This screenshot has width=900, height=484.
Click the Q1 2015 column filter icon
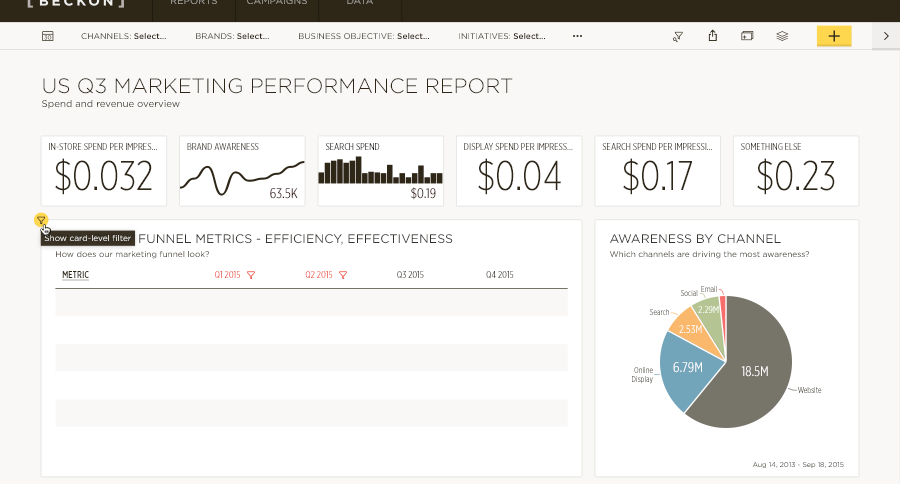[x=251, y=275]
